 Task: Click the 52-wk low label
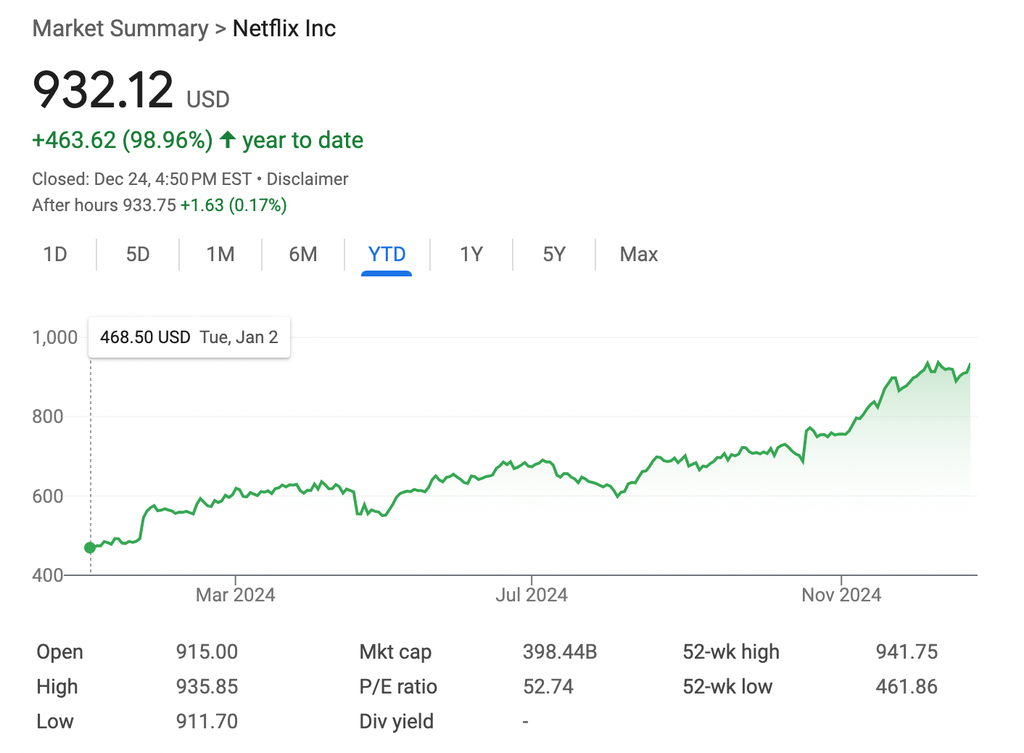click(728, 686)
